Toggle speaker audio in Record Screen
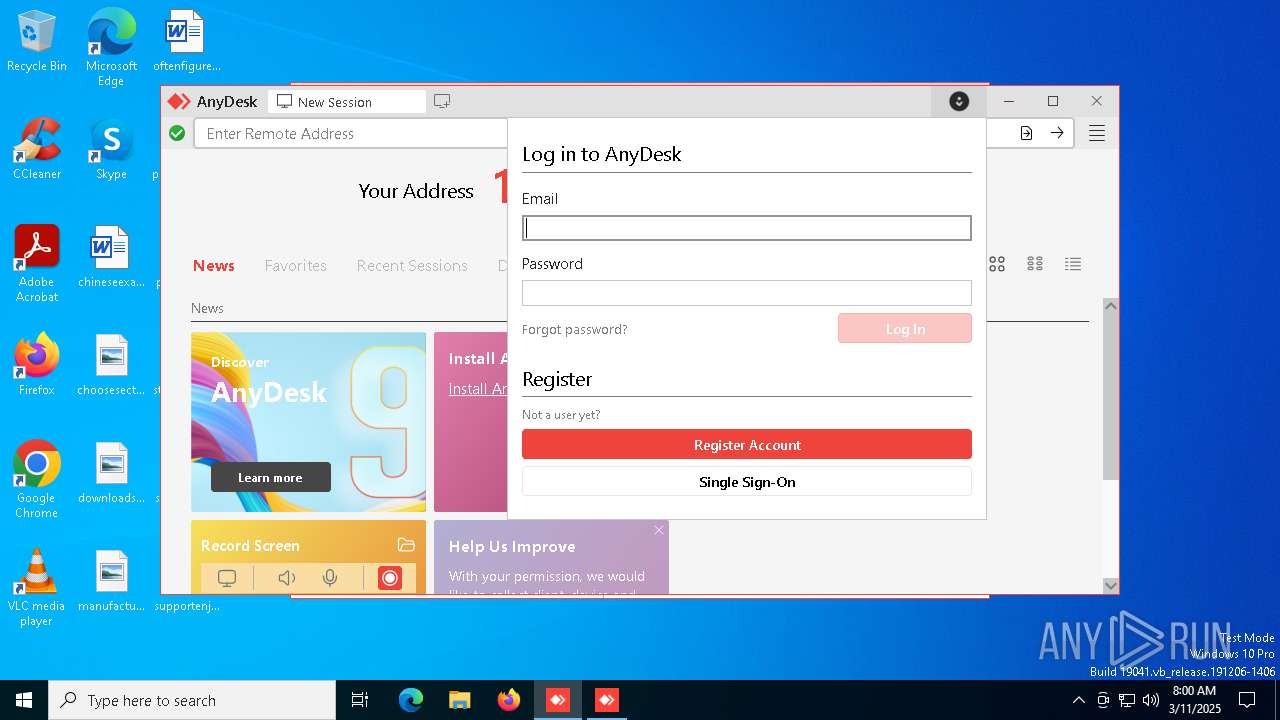This screenshot has width=1280, height=720. tap(287, 578)
